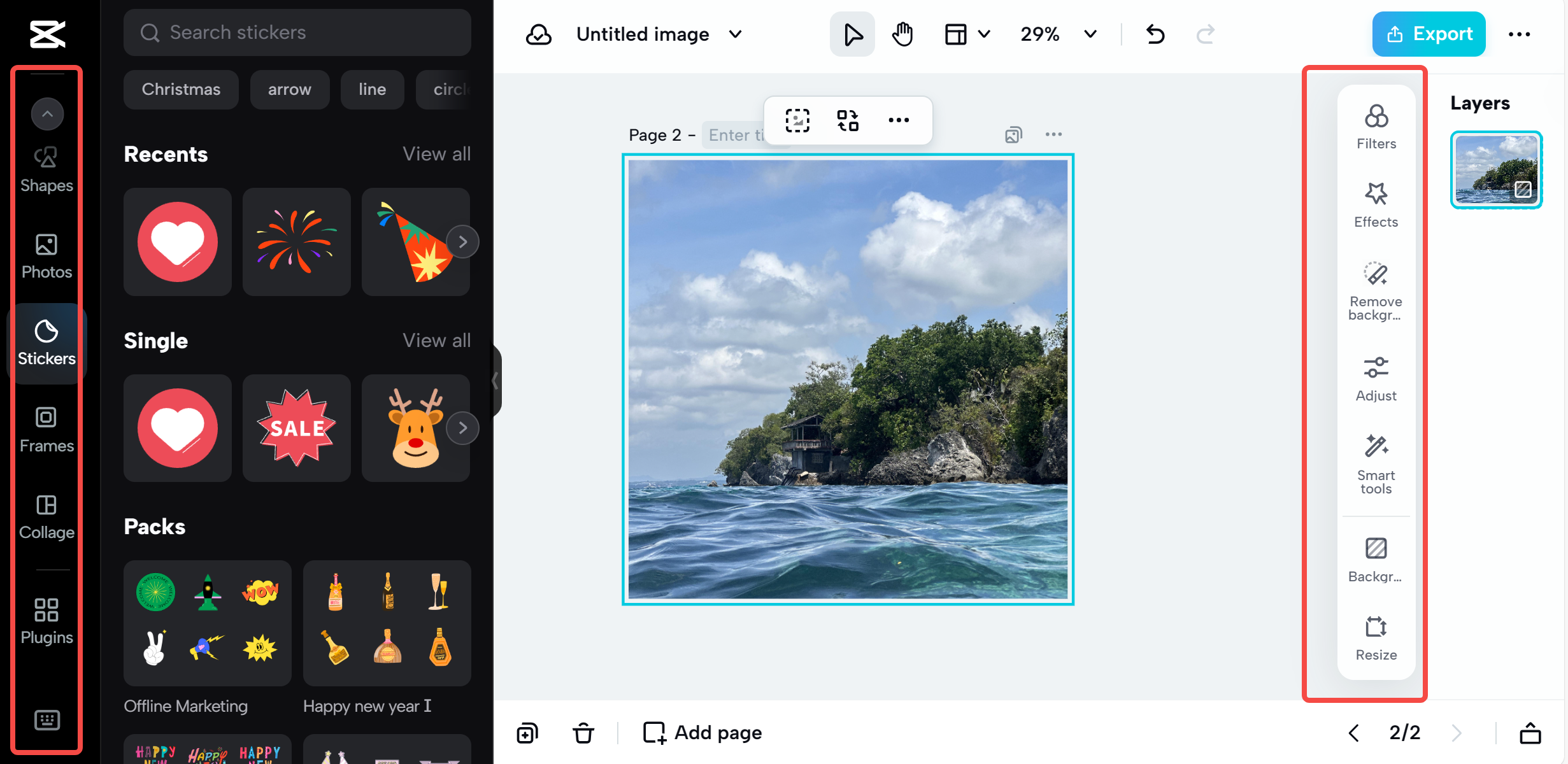Open the Offline Marketing sticker pack

tap(208, 623)
